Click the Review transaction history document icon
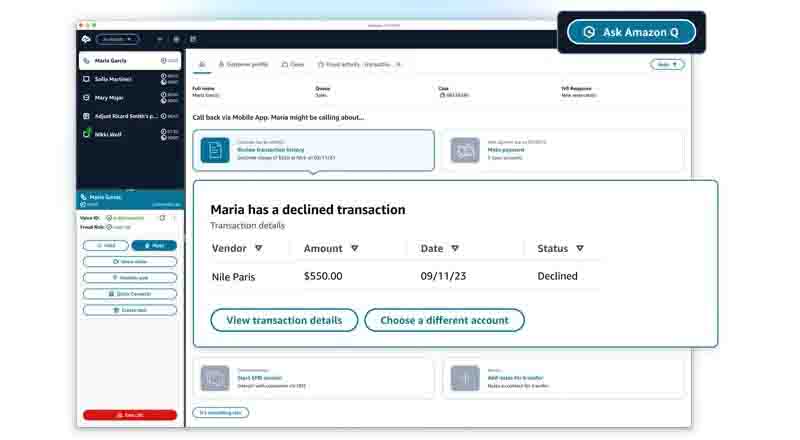This screenshot has height=440, width=800. 215,150
